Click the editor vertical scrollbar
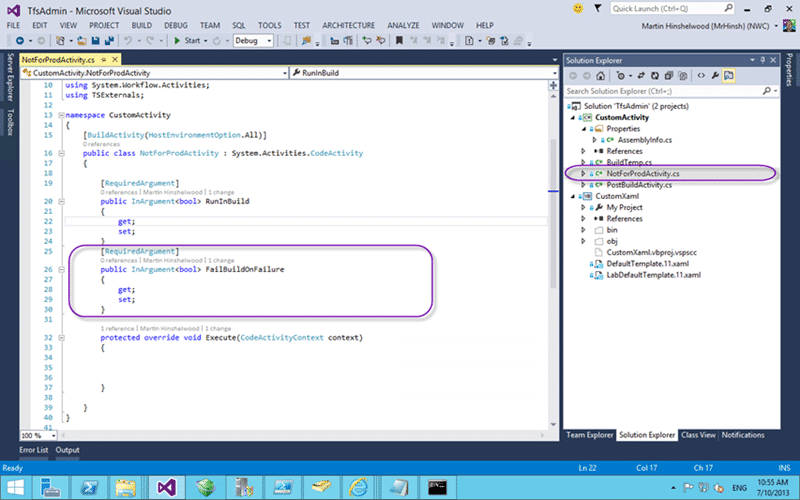This screenshot has height=500, width=800. click(554, 214)
